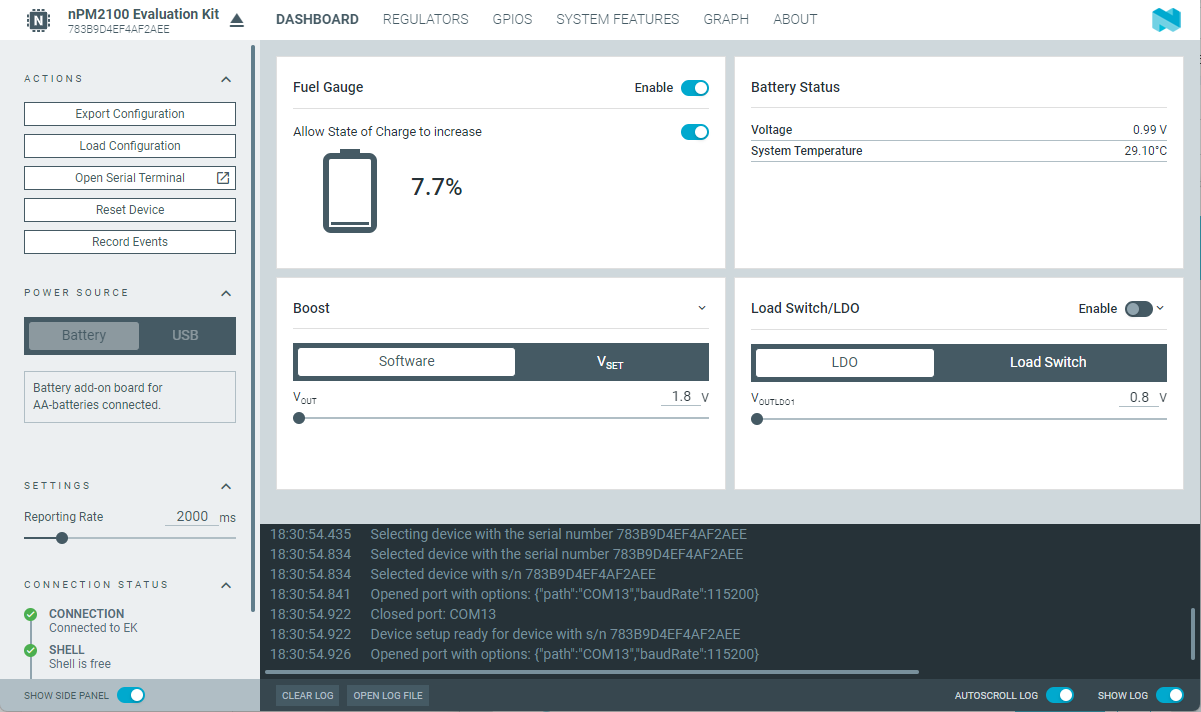Click Export Configuration button

[x=130, y=114]
